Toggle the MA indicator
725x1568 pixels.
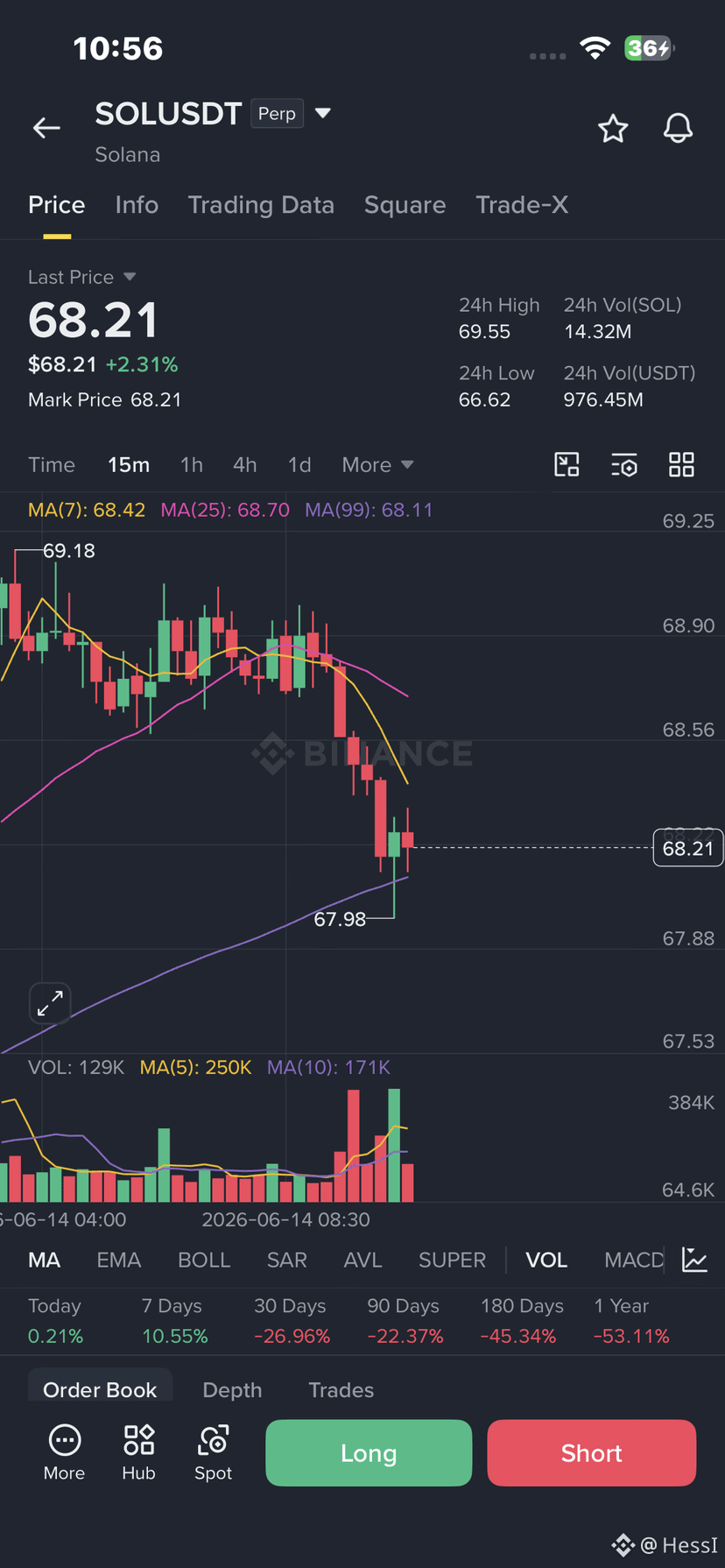pyautogui.click(x=45, y=1260)
